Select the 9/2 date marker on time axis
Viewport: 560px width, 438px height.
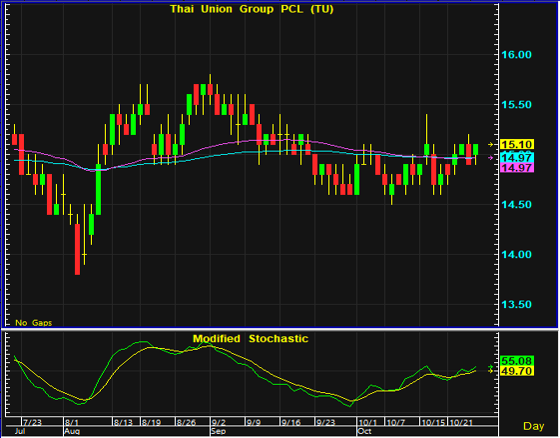219,423
